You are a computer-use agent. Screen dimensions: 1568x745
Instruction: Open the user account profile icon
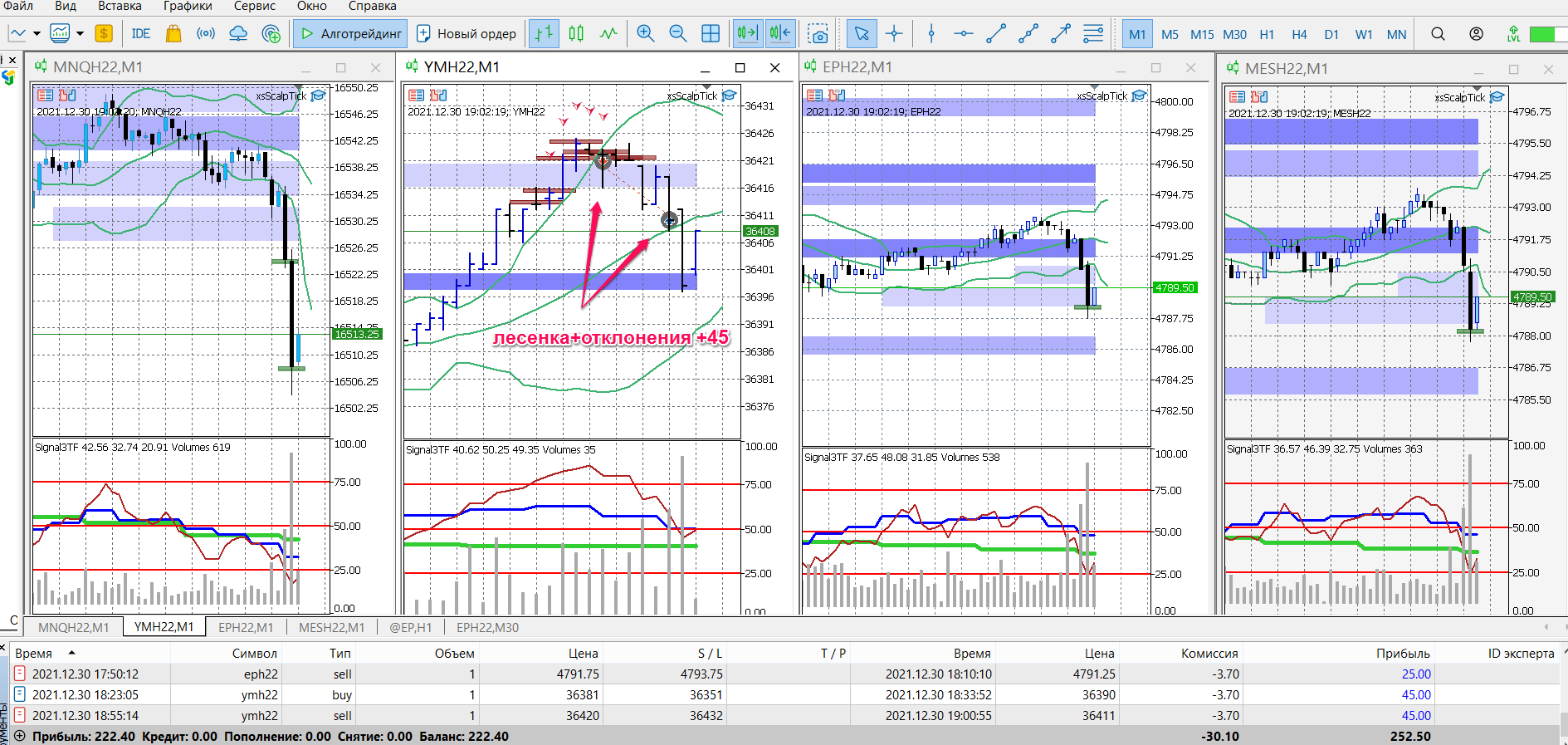point(1476,34)
